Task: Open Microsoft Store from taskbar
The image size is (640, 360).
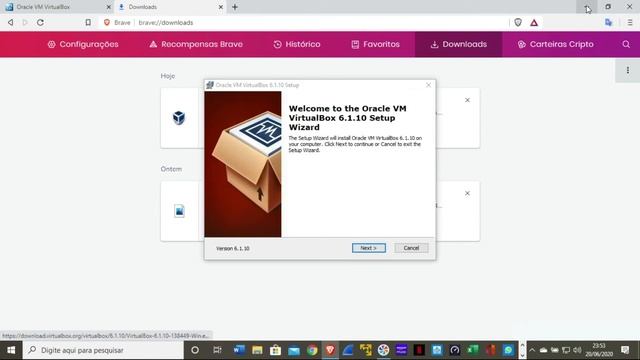Action: pos(276,350)
